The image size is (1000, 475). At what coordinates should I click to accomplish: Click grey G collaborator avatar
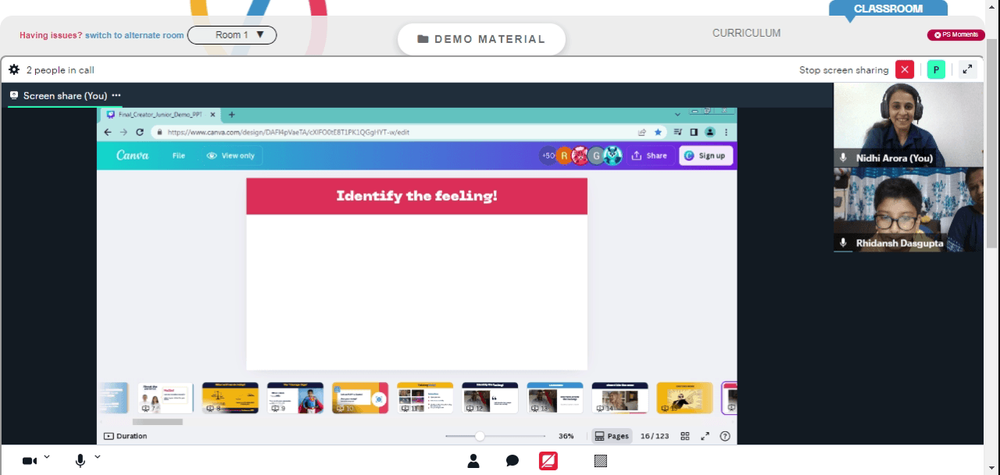(596, 156)
